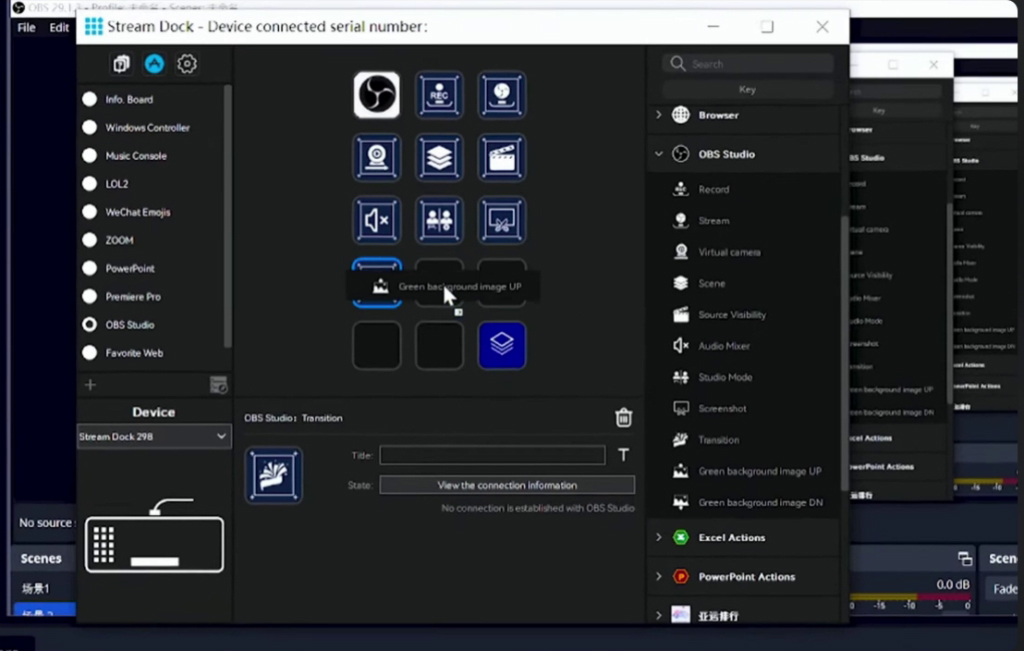The height and width of the screenshot is (651, 1024).
Task: Expand the 亚运排行 category
Action: tap(658, 615)
